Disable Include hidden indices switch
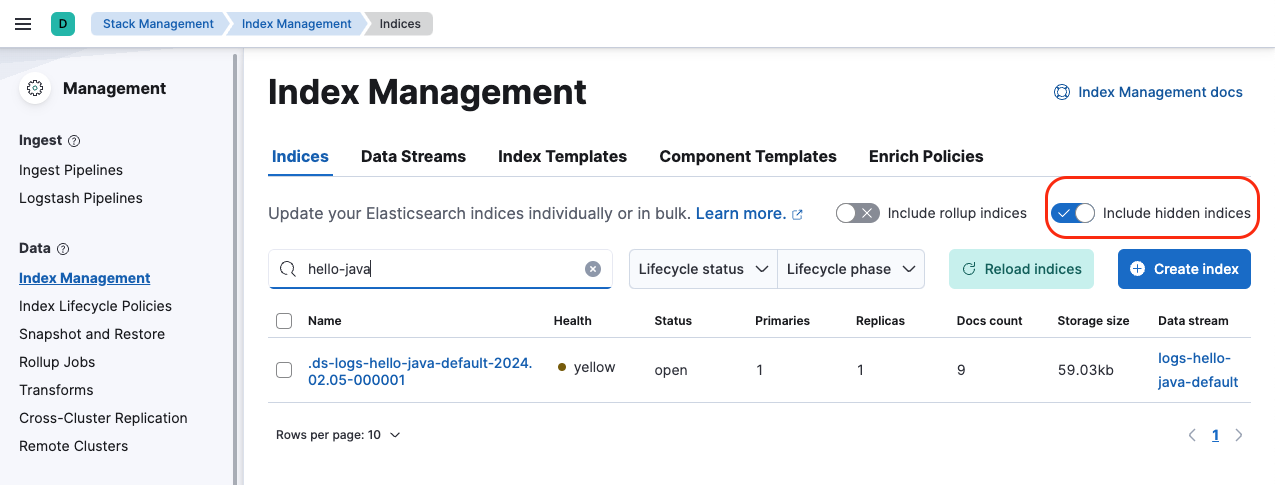The image size is (1275, 485). [x=1073, y=213]
